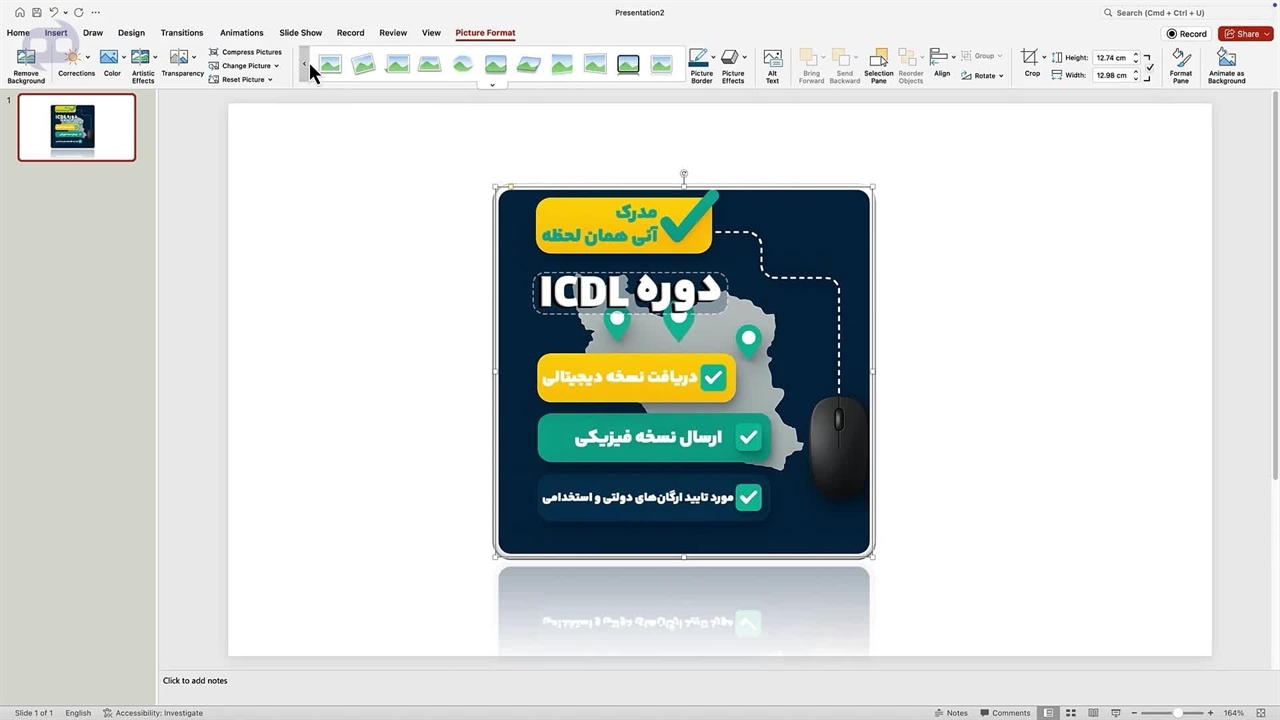
Task: Toggle the lock aspect ratio checkbox
Action: pyautogui.click(x=1150, y=67)
